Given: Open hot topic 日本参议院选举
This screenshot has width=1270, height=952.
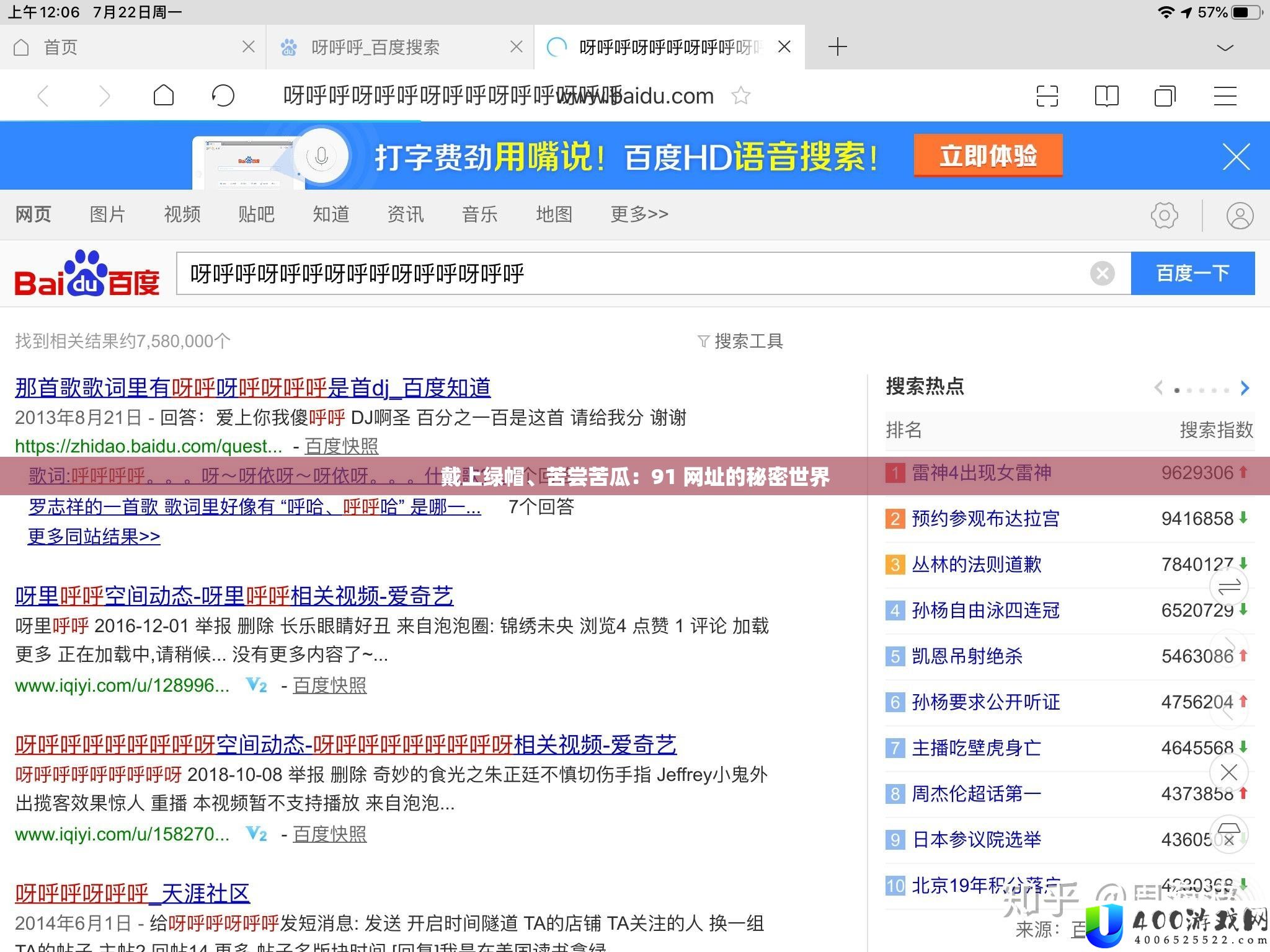Looking at the screenshot, I should click(x=976, y=840).
